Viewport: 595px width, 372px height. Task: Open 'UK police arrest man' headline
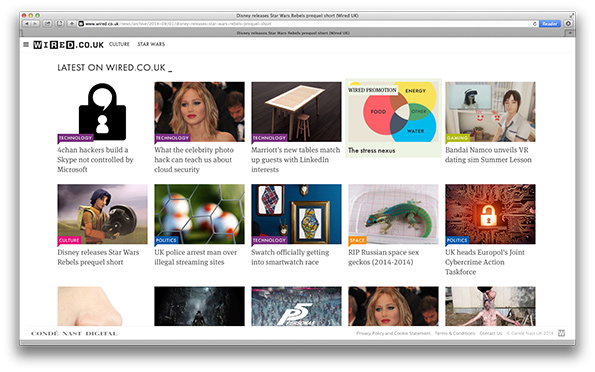(x=195, y=257)
